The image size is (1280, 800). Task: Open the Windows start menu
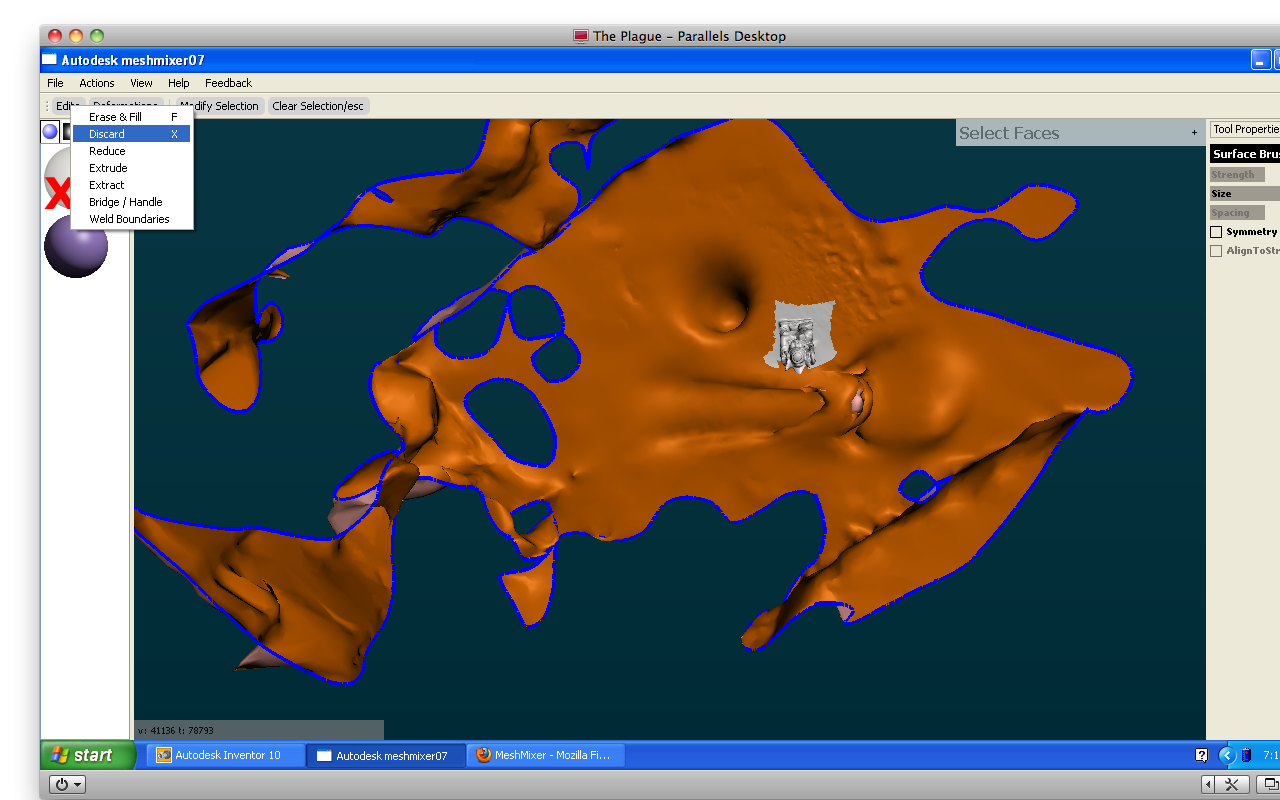88,755
